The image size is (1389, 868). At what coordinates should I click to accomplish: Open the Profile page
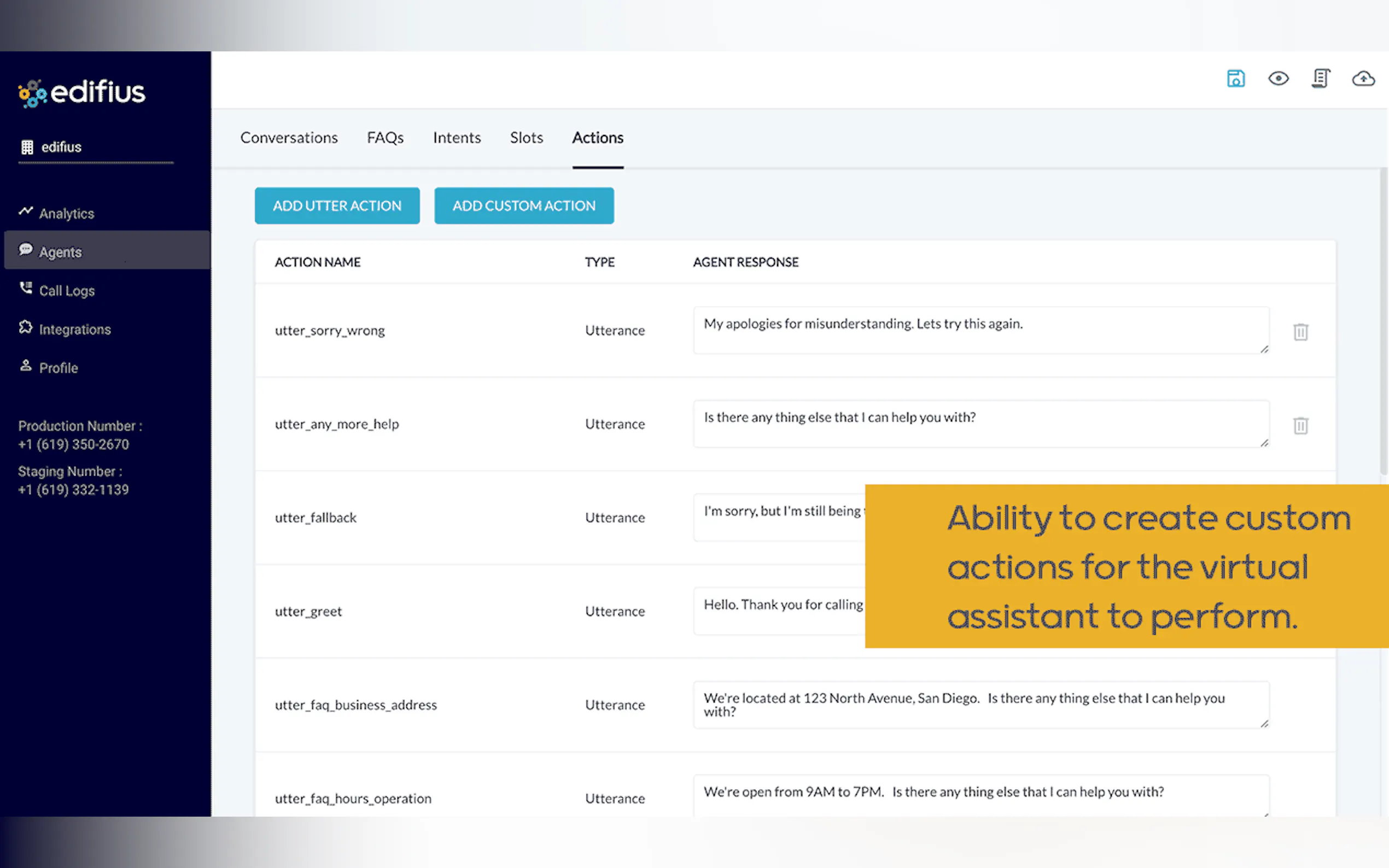click(x=58, y=367)
